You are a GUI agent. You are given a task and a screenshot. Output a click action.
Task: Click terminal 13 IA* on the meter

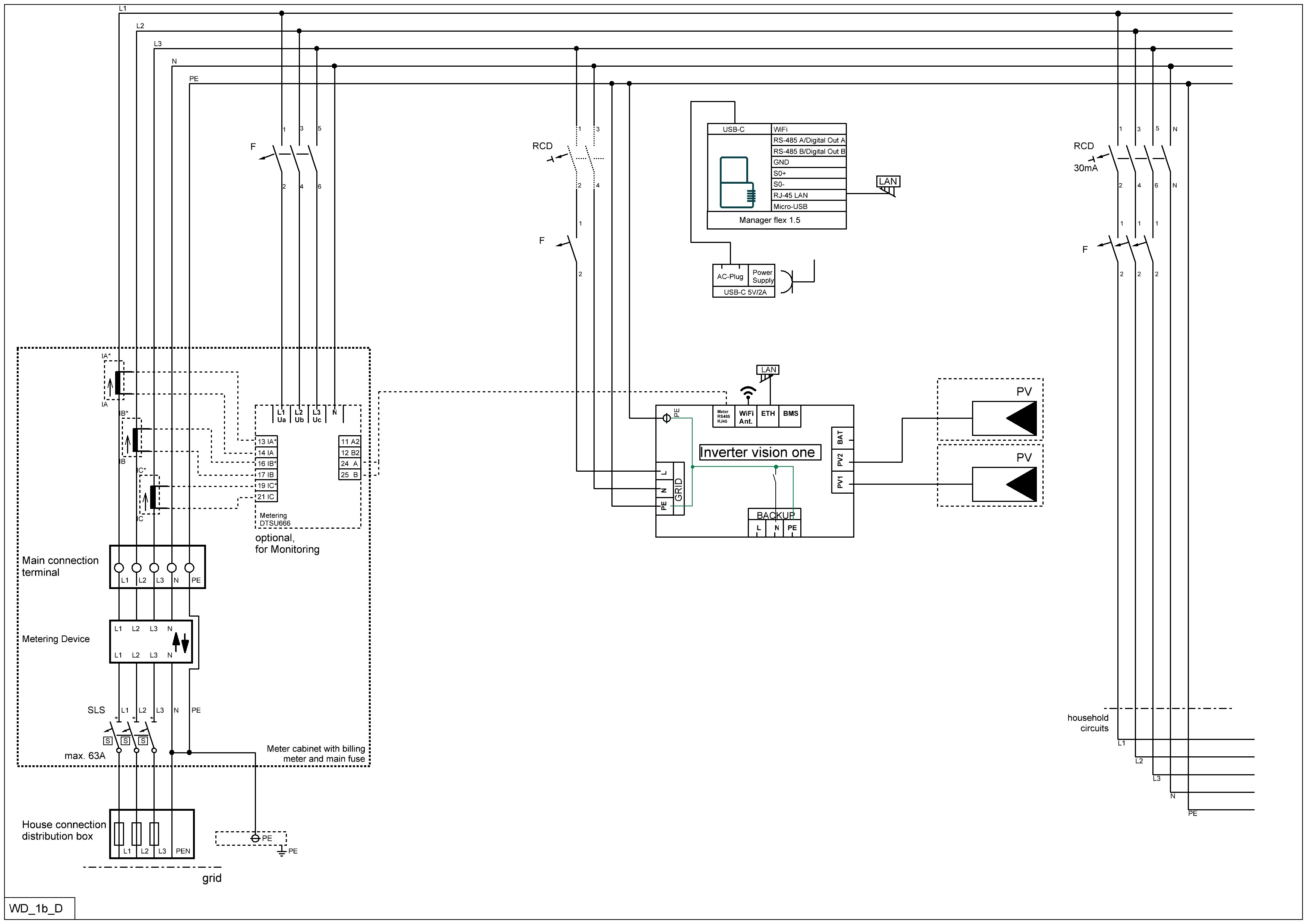266,442
